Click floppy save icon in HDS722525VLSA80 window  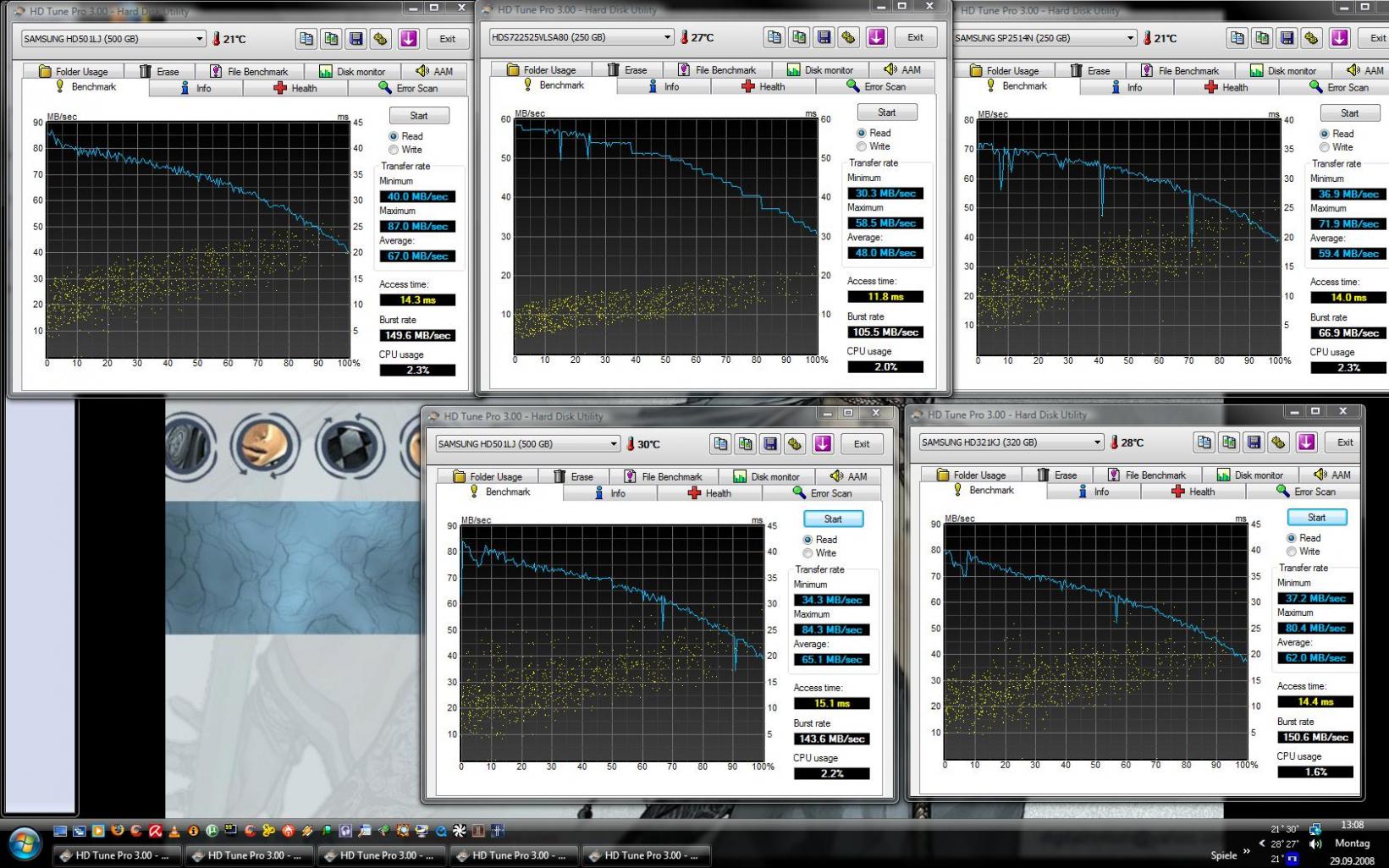click(x=824, y=37)
